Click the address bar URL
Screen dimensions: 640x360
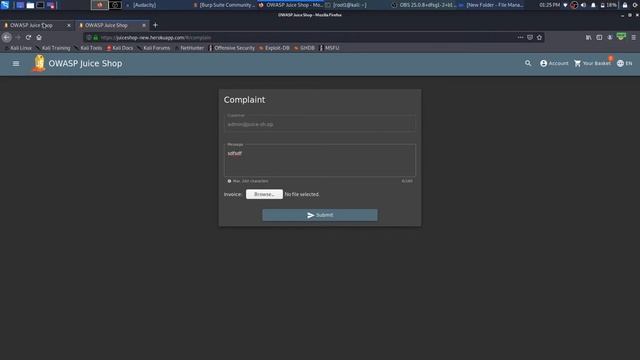point(156,38)
